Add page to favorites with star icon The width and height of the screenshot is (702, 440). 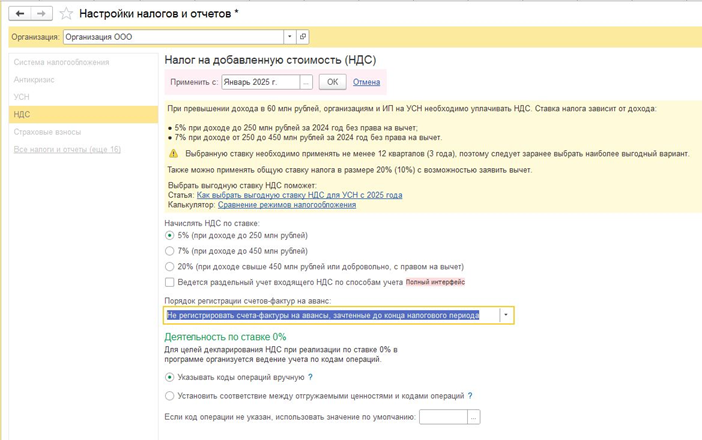(66, 13)
